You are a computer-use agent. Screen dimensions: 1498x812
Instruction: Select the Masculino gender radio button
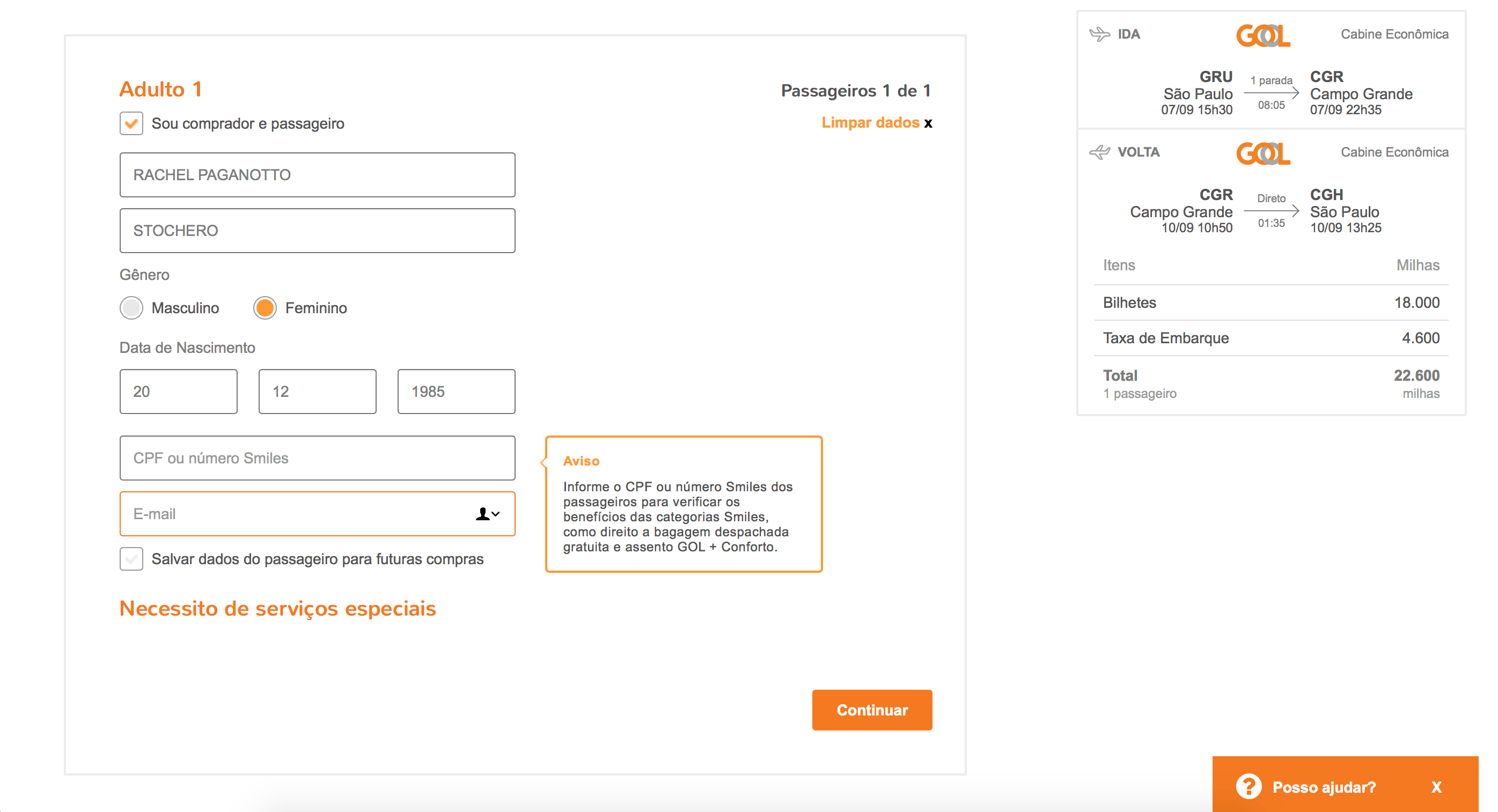pyautogui.click(x=131, y=308)
